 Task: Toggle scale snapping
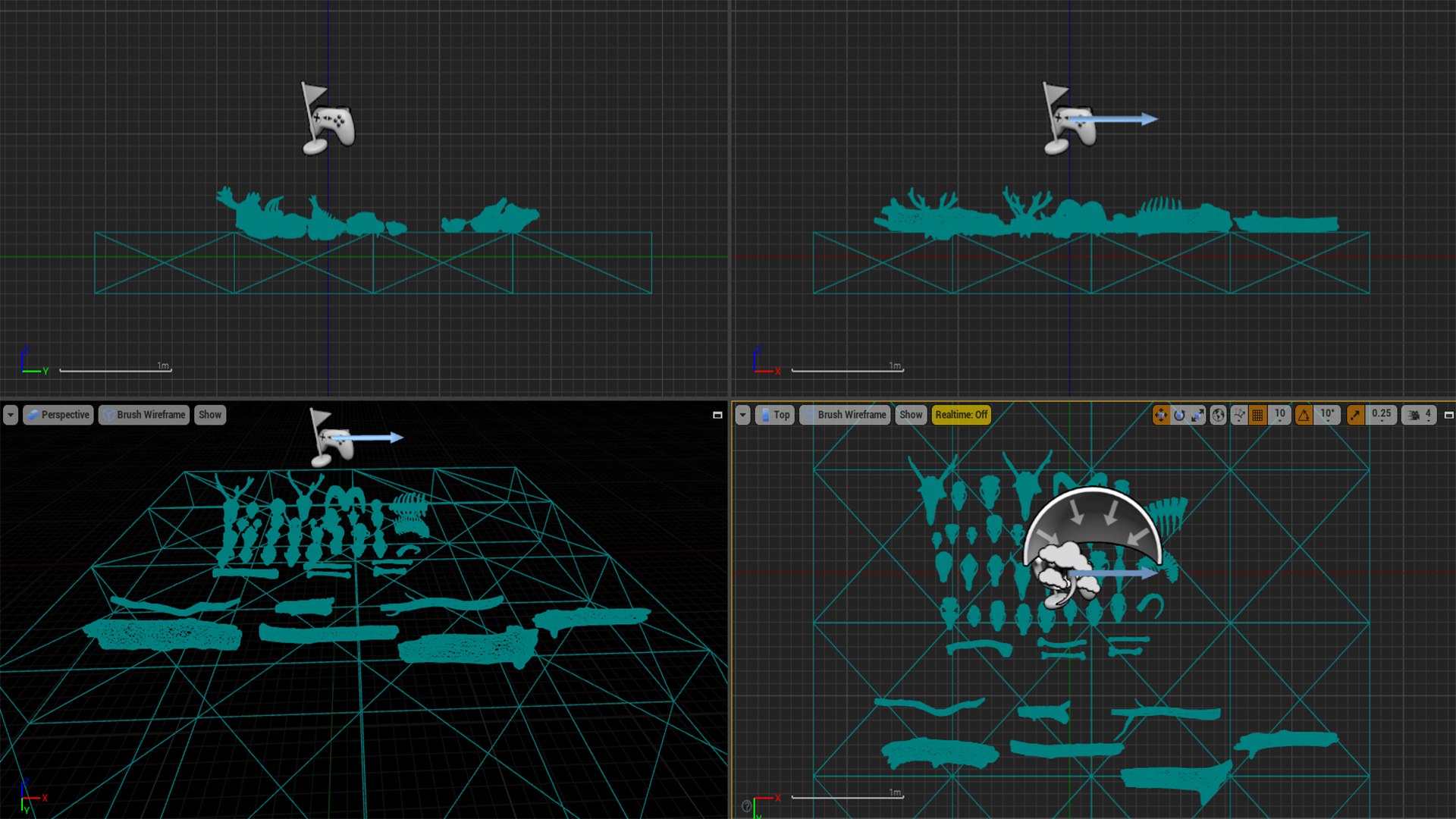click(1356, 415)
